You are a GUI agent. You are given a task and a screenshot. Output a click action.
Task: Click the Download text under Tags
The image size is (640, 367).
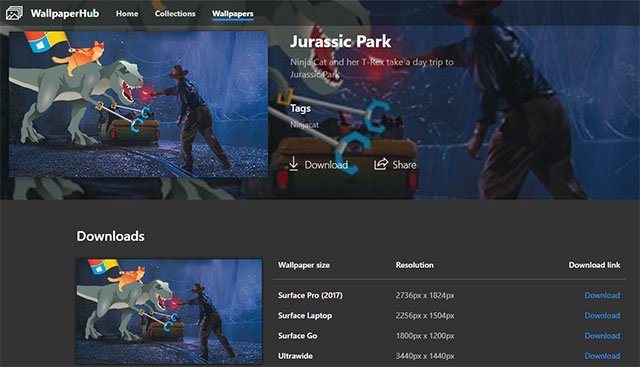(x=326, y=165)
